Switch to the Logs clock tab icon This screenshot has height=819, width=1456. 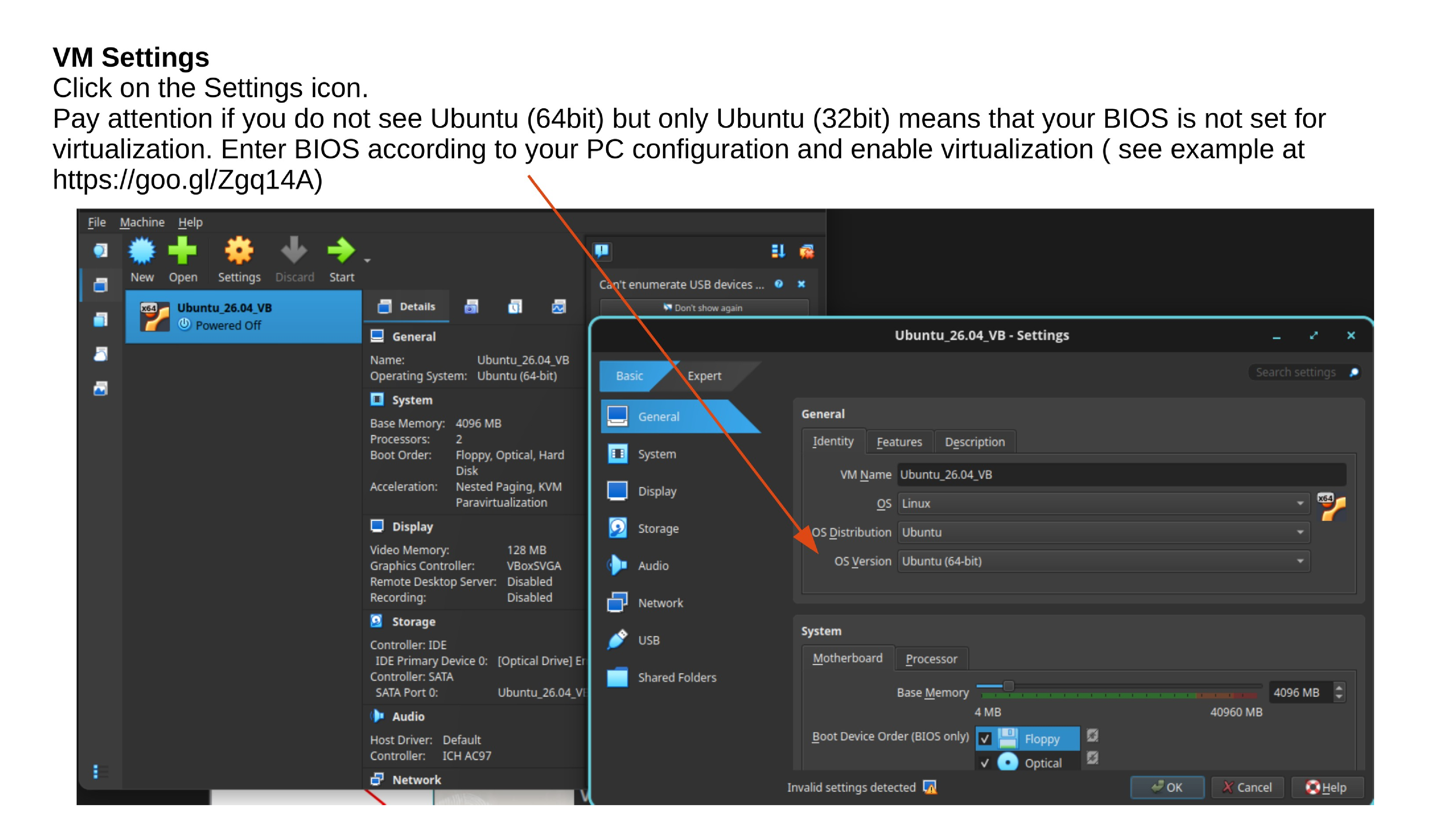coord(515,307)
